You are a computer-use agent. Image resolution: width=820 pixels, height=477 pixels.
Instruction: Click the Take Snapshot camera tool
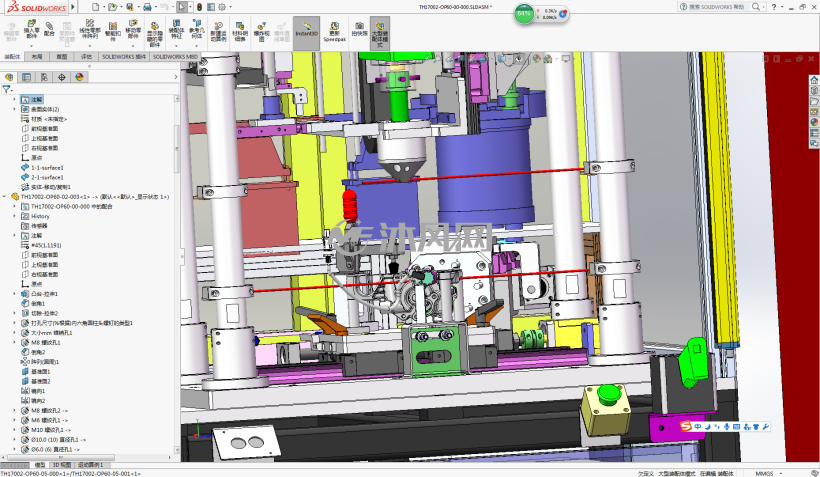point(359,29)
